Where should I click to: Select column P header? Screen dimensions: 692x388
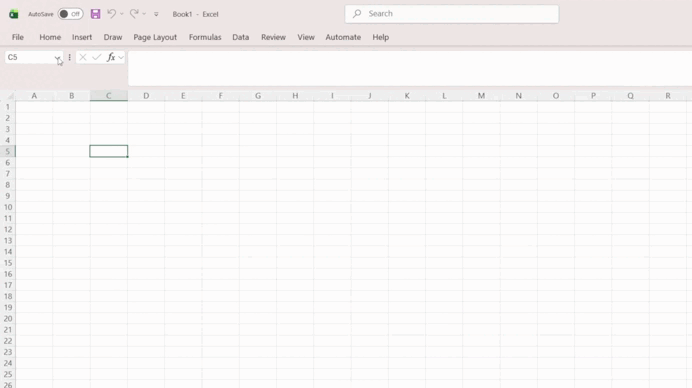593,96
